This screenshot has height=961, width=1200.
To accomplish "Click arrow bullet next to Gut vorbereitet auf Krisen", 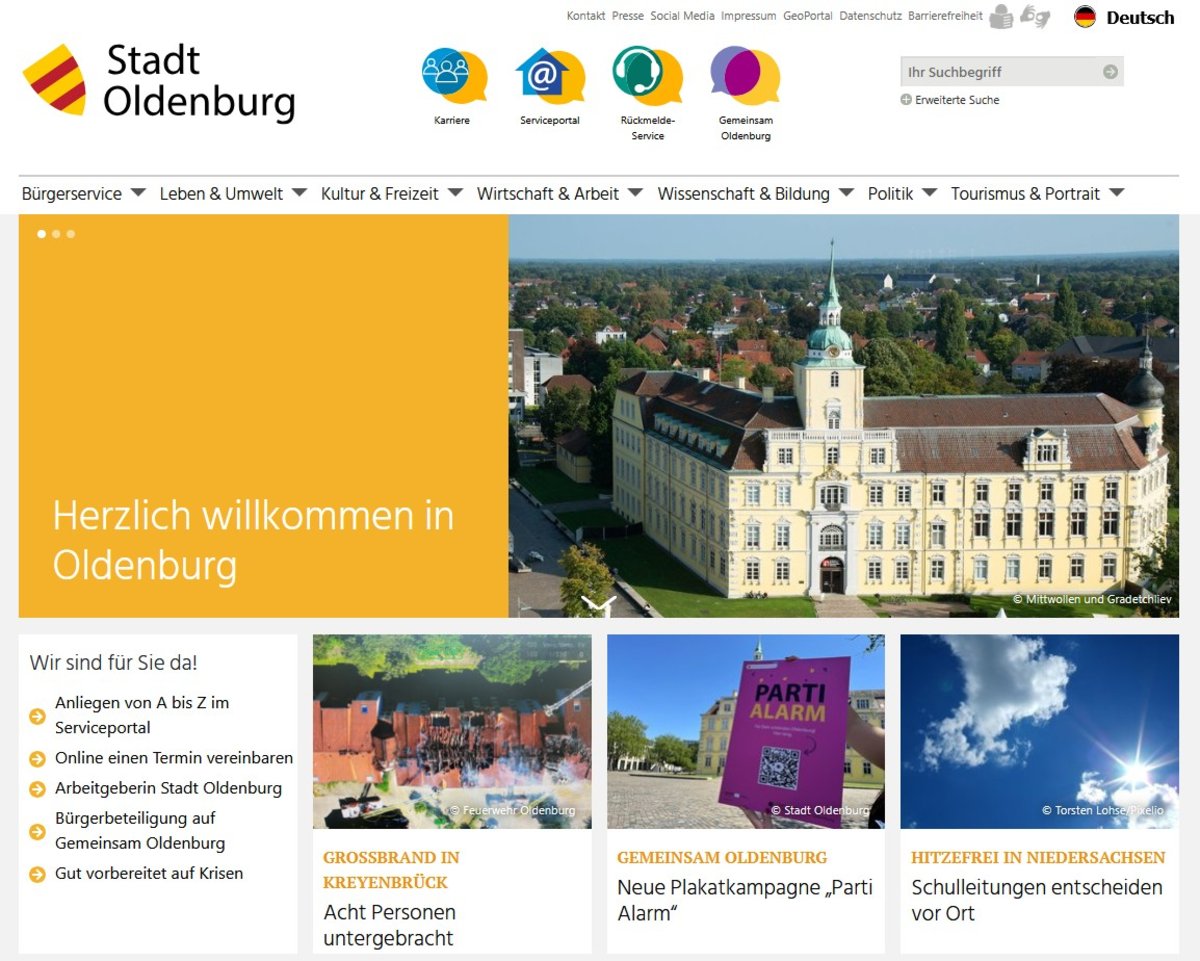I will click(x=37, y=875).
